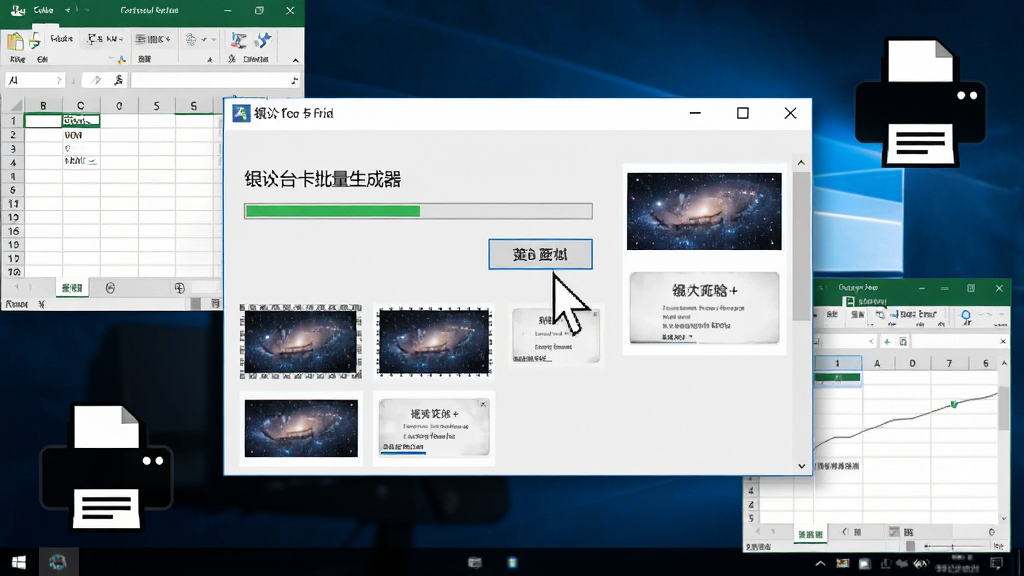
Task: Click the name box arrow in right Excel formula bar
Action: coord(871,342)
